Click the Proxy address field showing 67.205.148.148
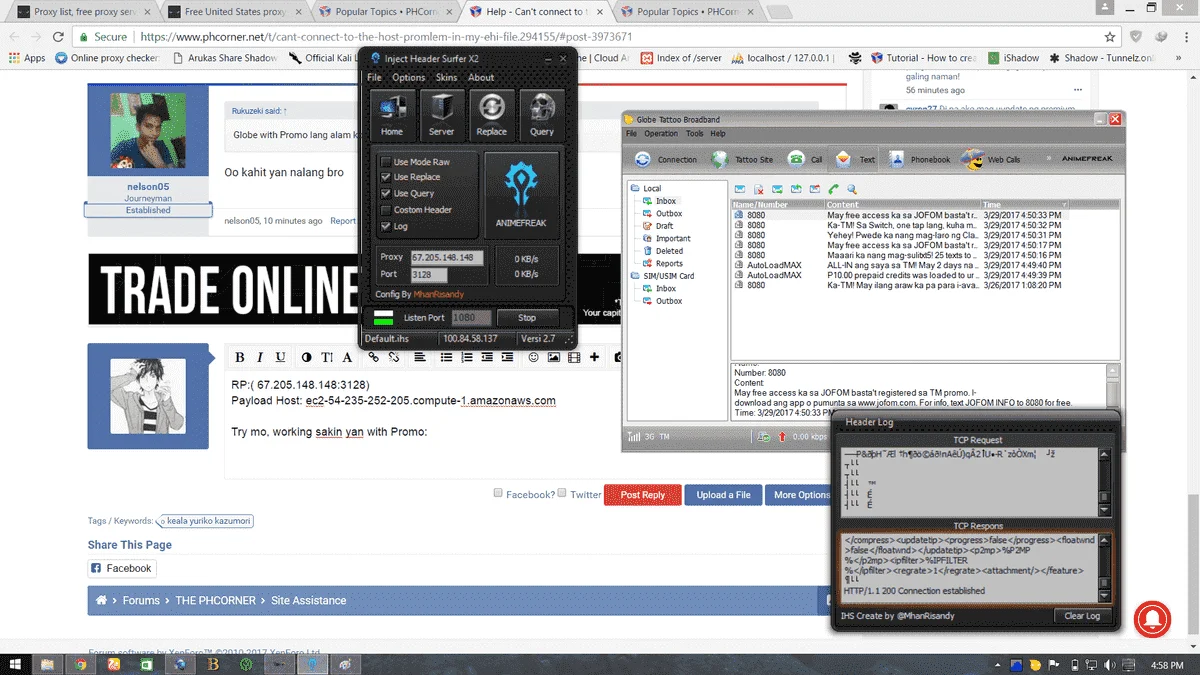 point(447,257)
